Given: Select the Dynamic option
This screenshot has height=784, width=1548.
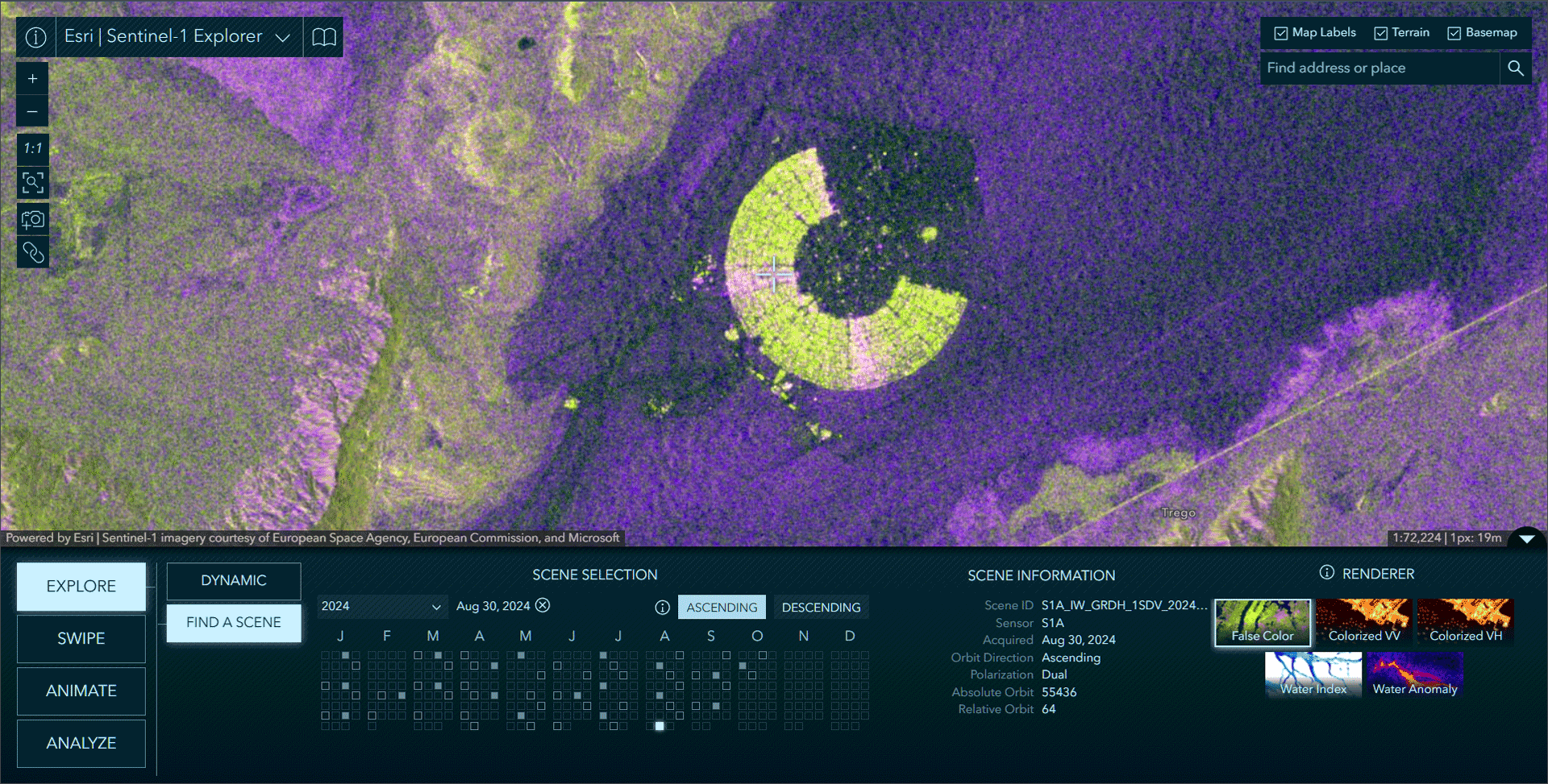Looking at the screenshot, I should tap(234, 581).
